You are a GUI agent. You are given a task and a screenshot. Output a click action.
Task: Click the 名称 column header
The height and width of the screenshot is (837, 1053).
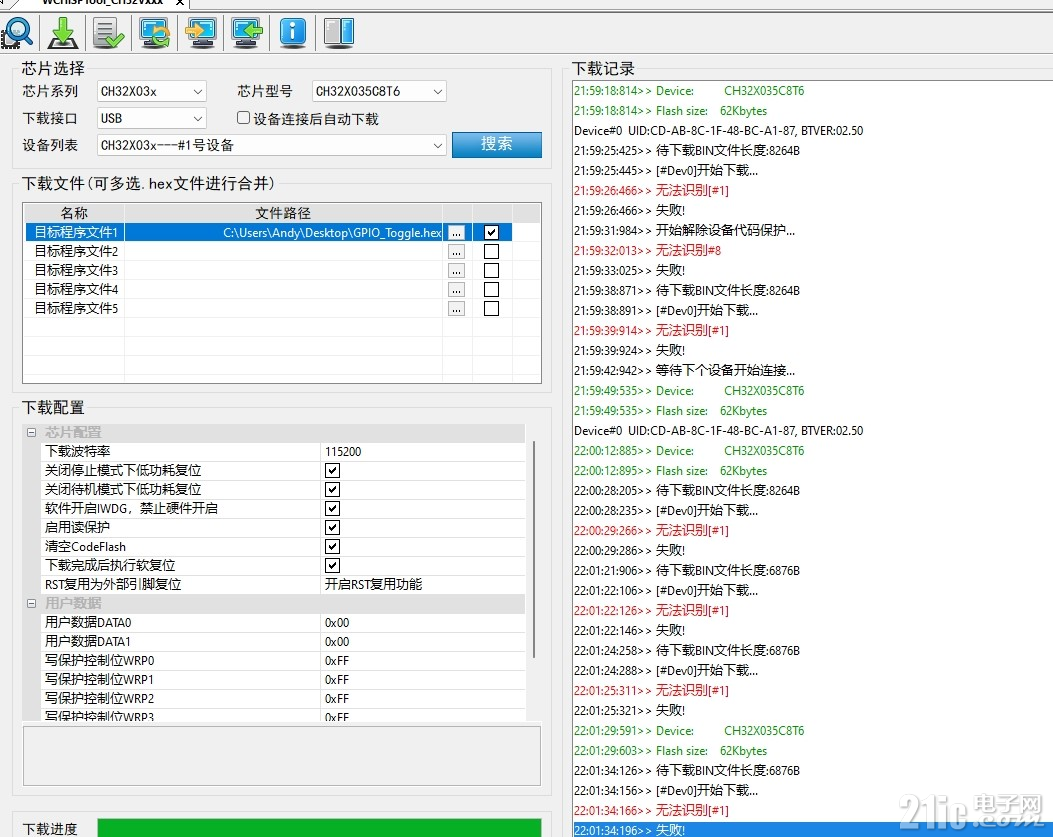pyautogui.click(x=74, y=213)
